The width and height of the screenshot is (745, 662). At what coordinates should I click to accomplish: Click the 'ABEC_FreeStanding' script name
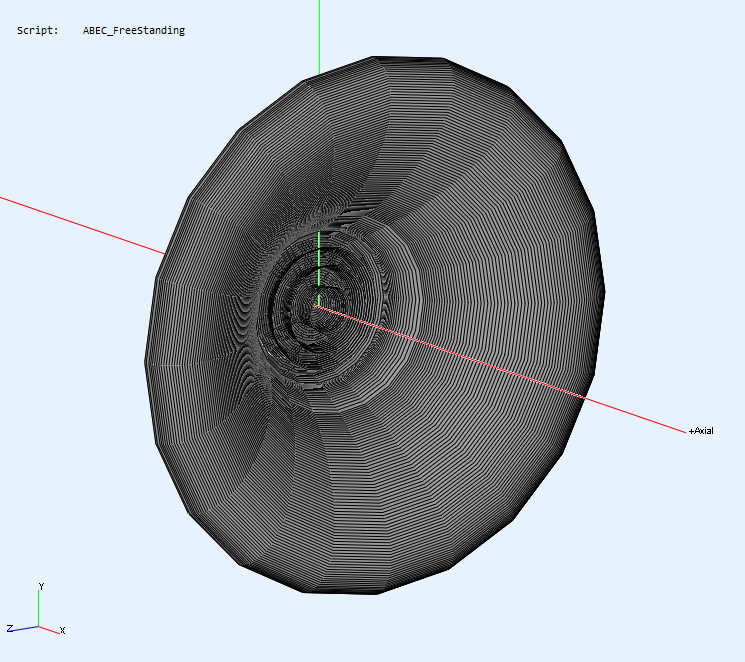coord(134,30)
